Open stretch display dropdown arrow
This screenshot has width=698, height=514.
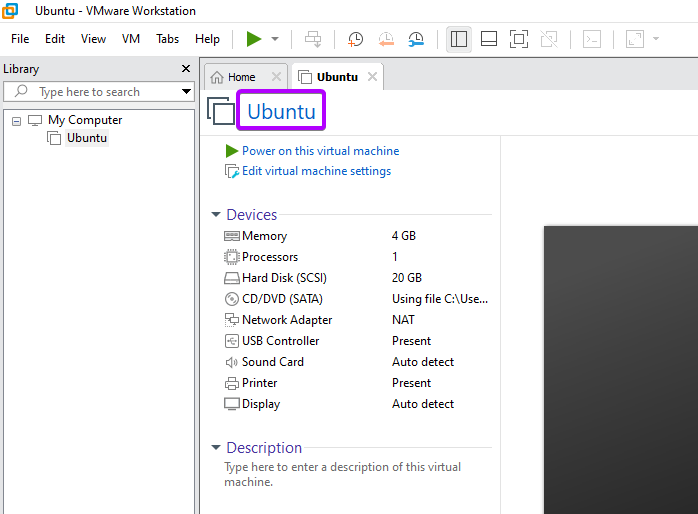point(656,39)
